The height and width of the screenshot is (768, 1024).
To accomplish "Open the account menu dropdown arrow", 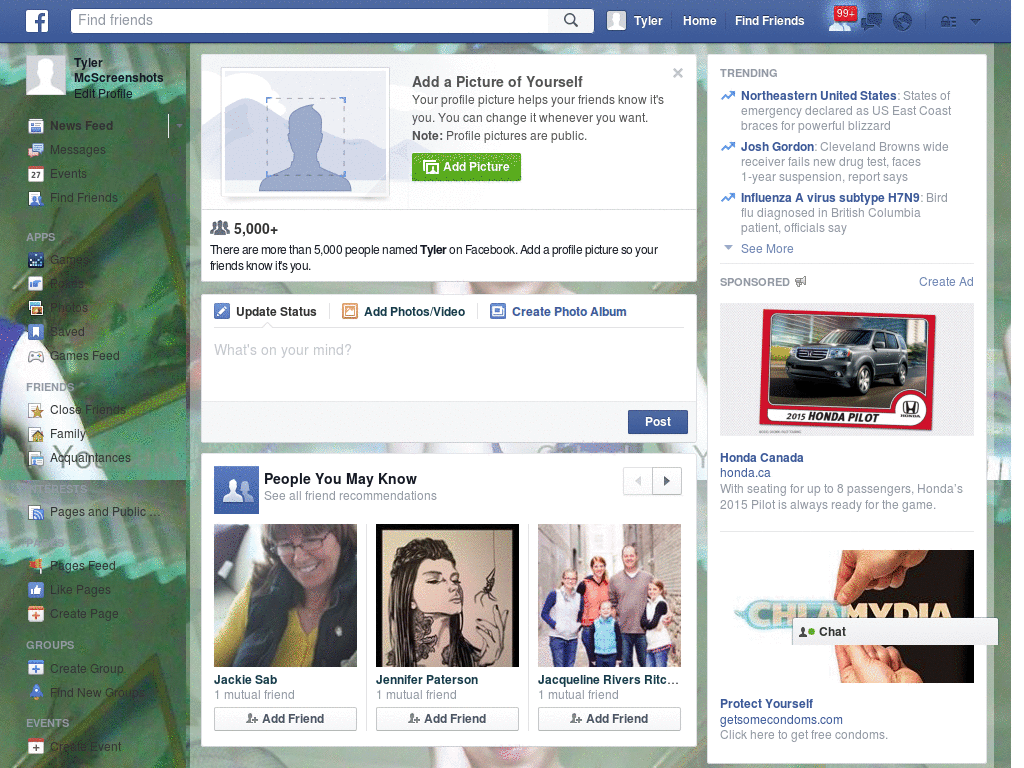I will point(976,22).
